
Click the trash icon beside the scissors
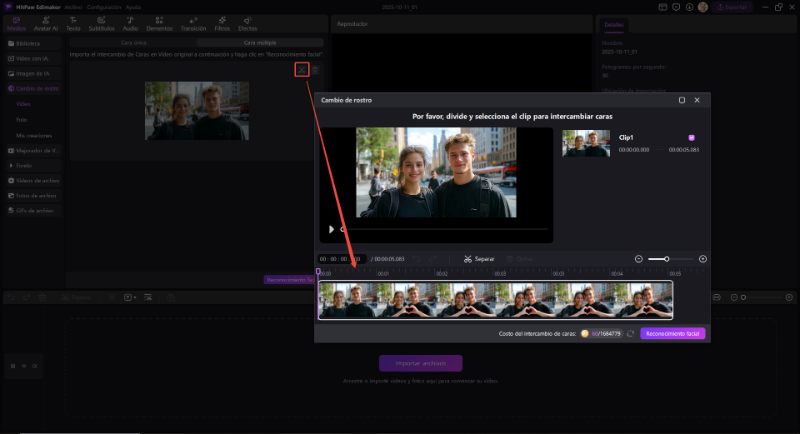coord(316,69)
